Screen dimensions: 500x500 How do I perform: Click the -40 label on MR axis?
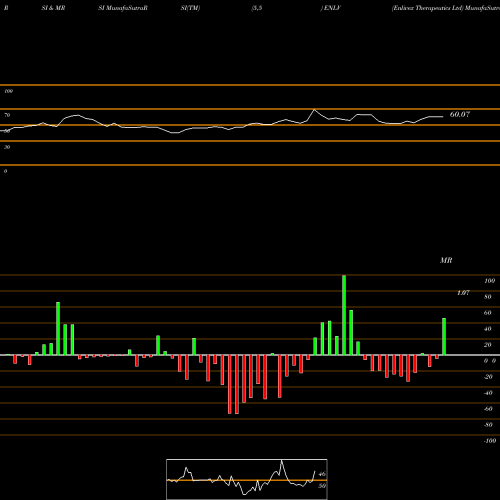(x=488, y=393)
